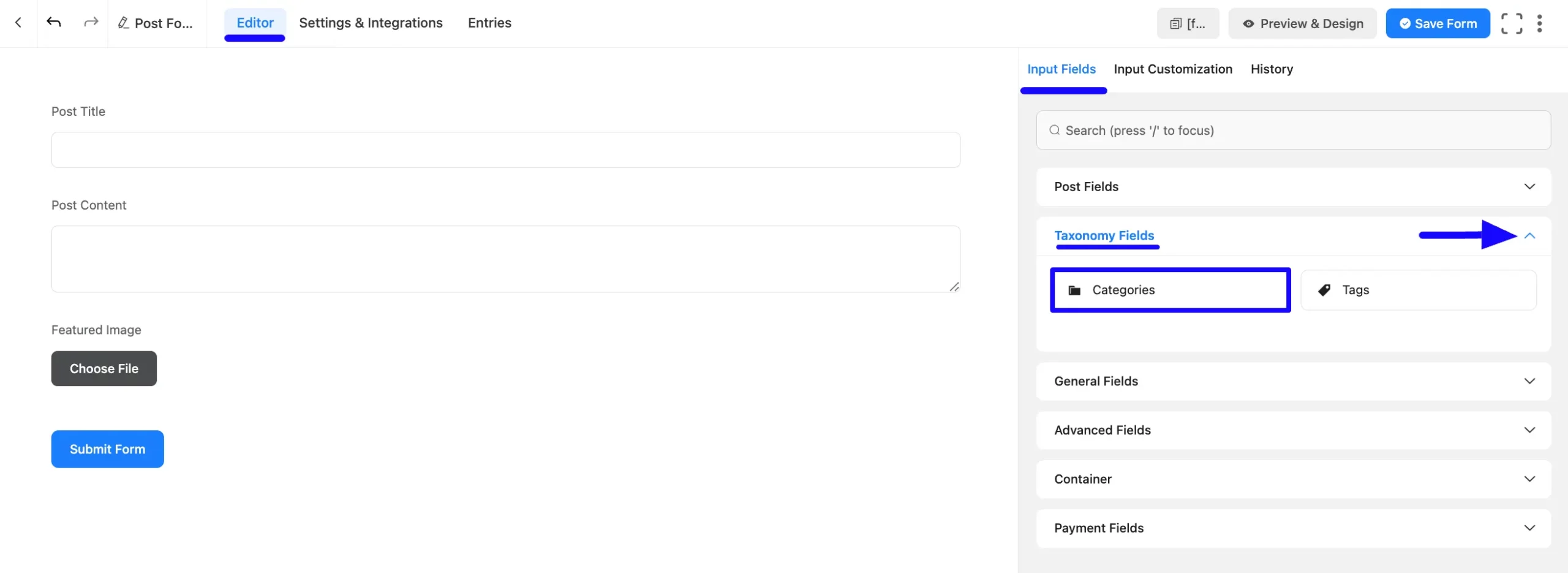Click the undo arrow icon
This screenshot has height=573, width=1568.
(54, 23)
